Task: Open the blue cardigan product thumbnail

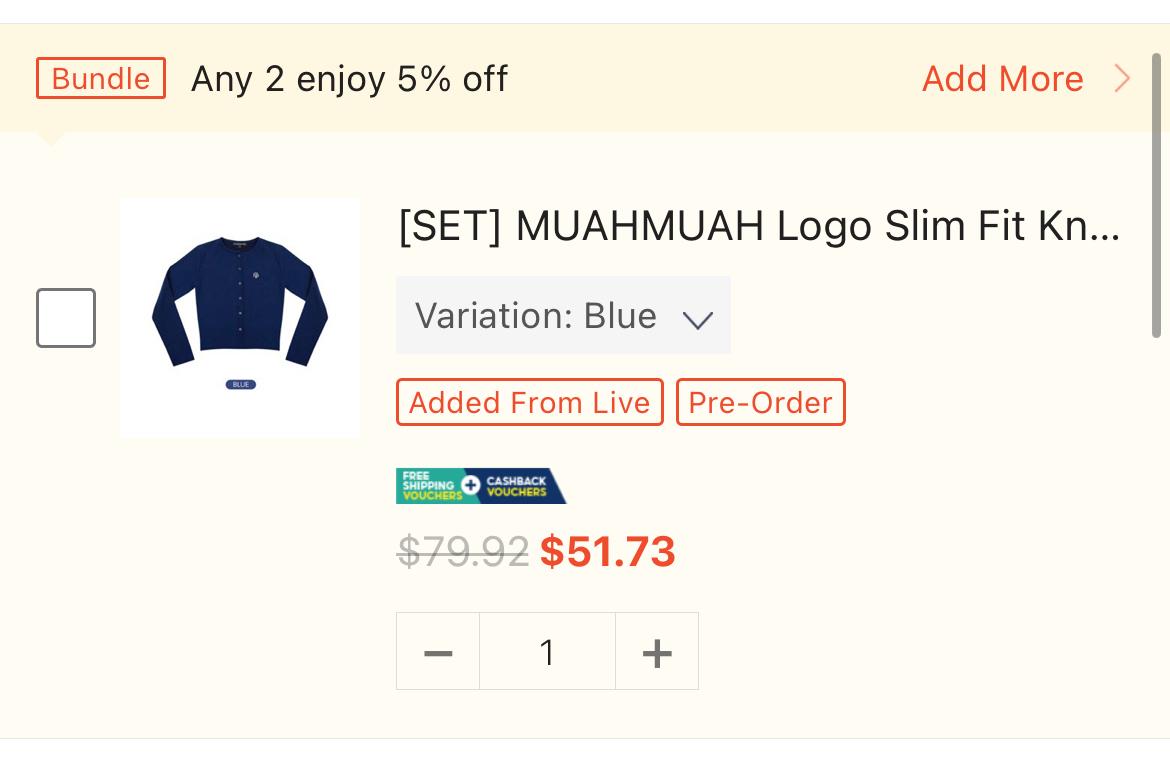Action: [x=240, y=318]
